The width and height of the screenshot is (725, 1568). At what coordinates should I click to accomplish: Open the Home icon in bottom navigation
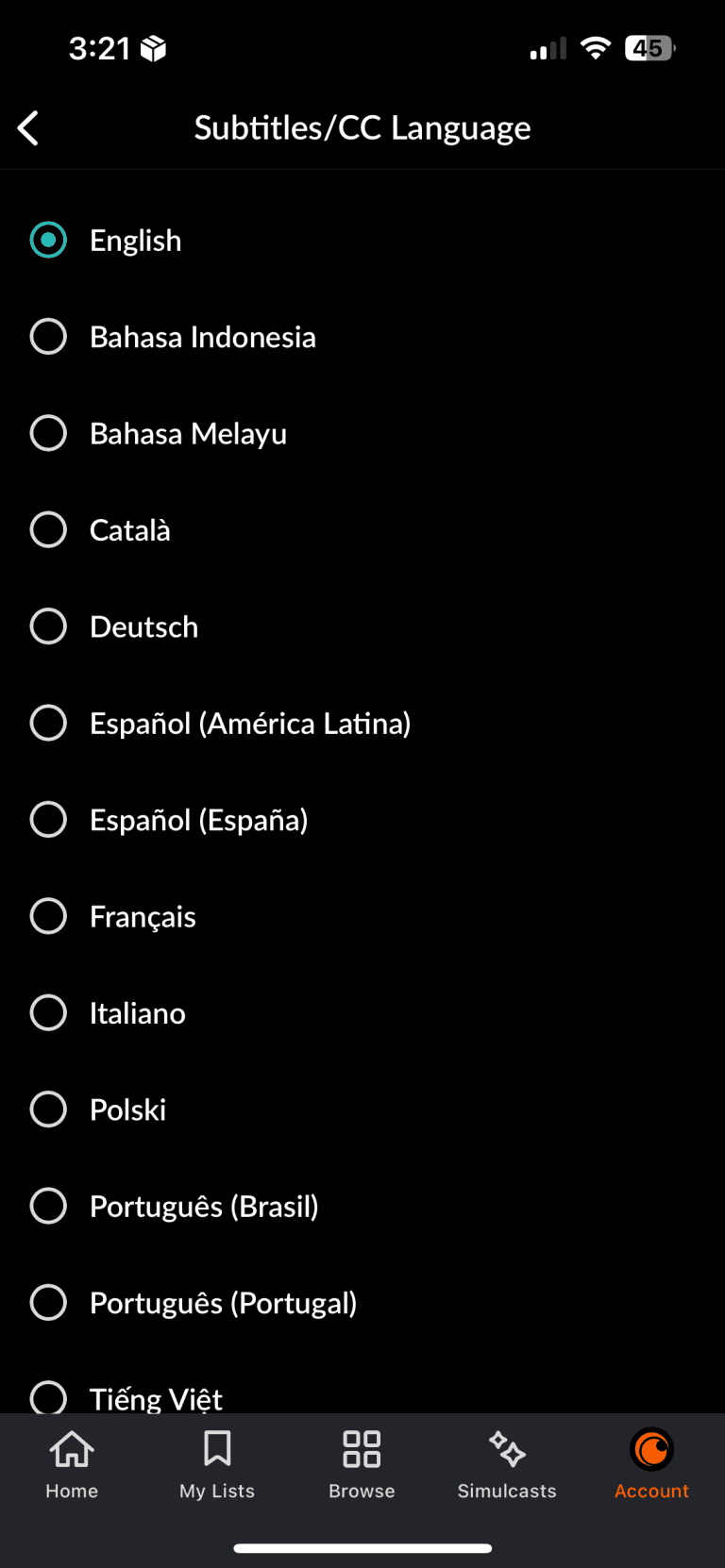pos(72,1448)
